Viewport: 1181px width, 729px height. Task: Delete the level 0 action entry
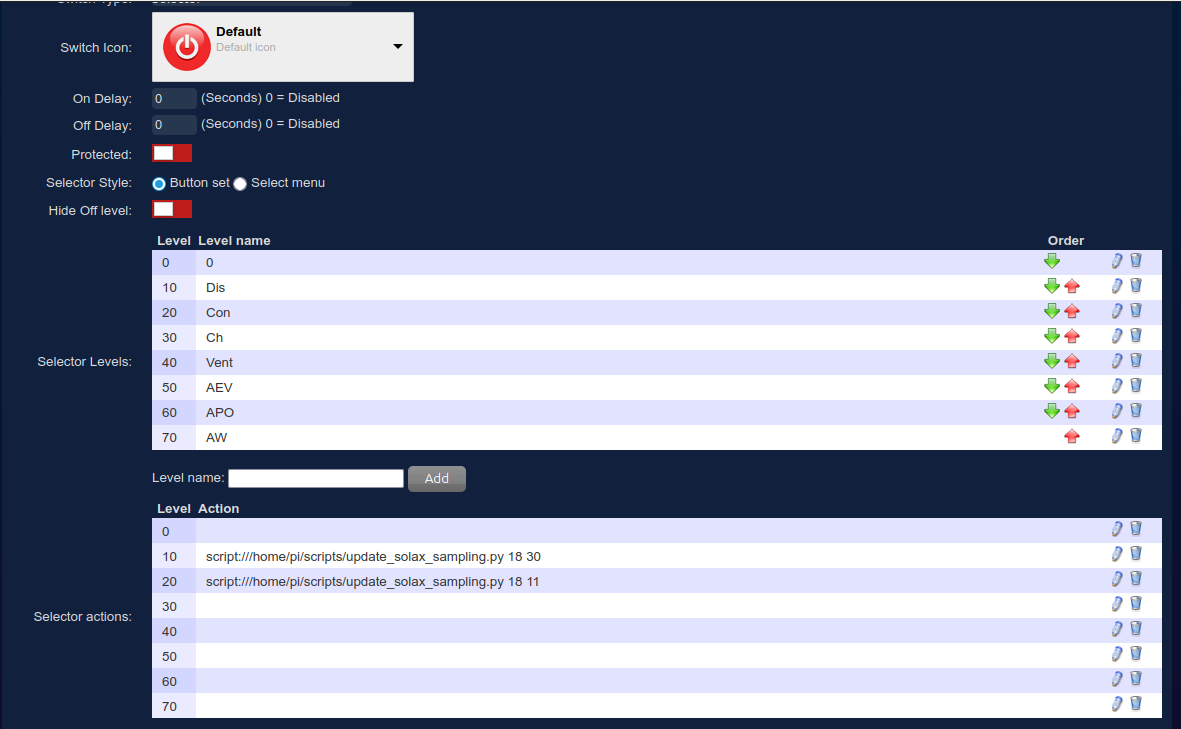pos(1135,528)
